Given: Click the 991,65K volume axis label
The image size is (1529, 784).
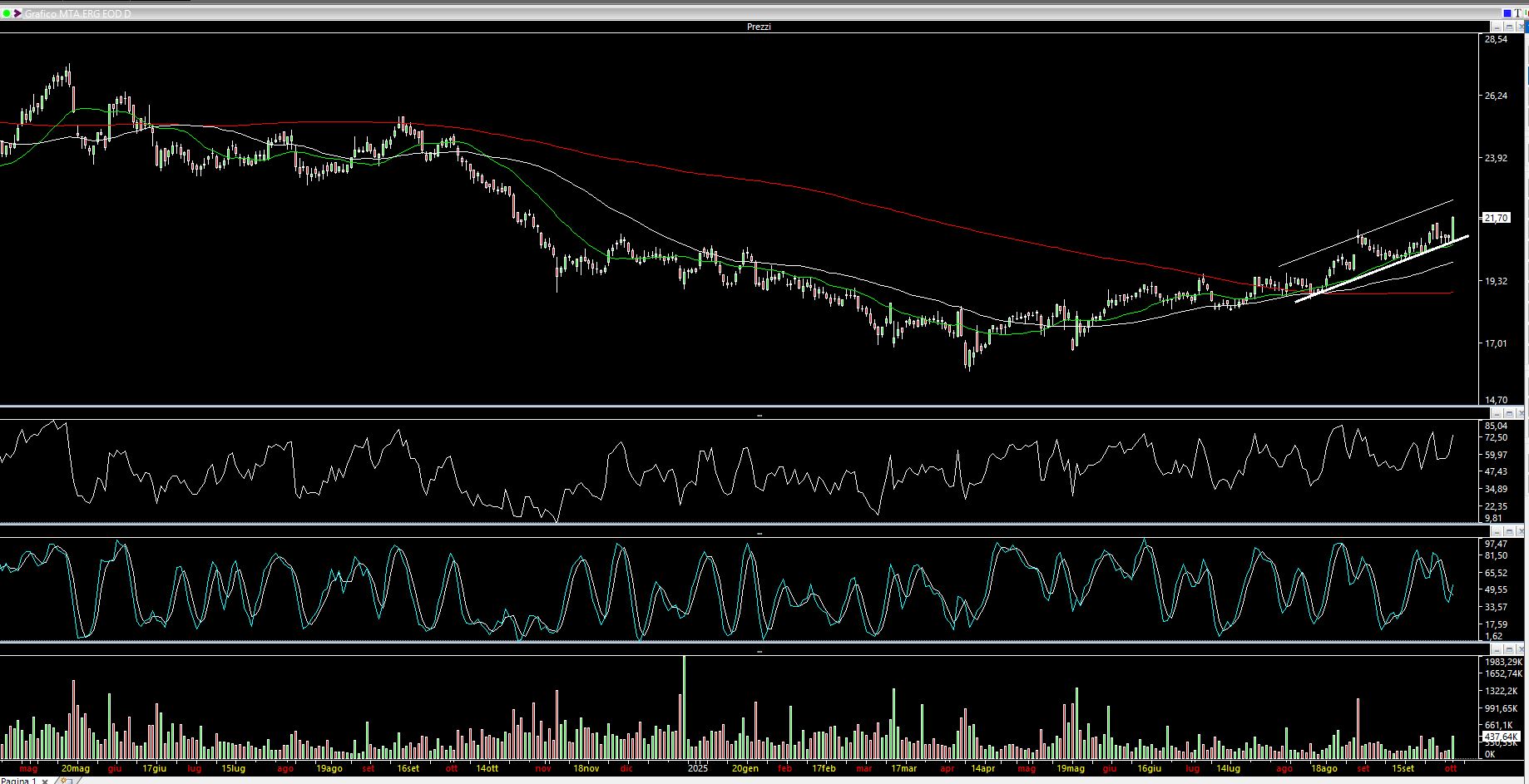Looking at the screenshot, I should tap(1502, 708).
